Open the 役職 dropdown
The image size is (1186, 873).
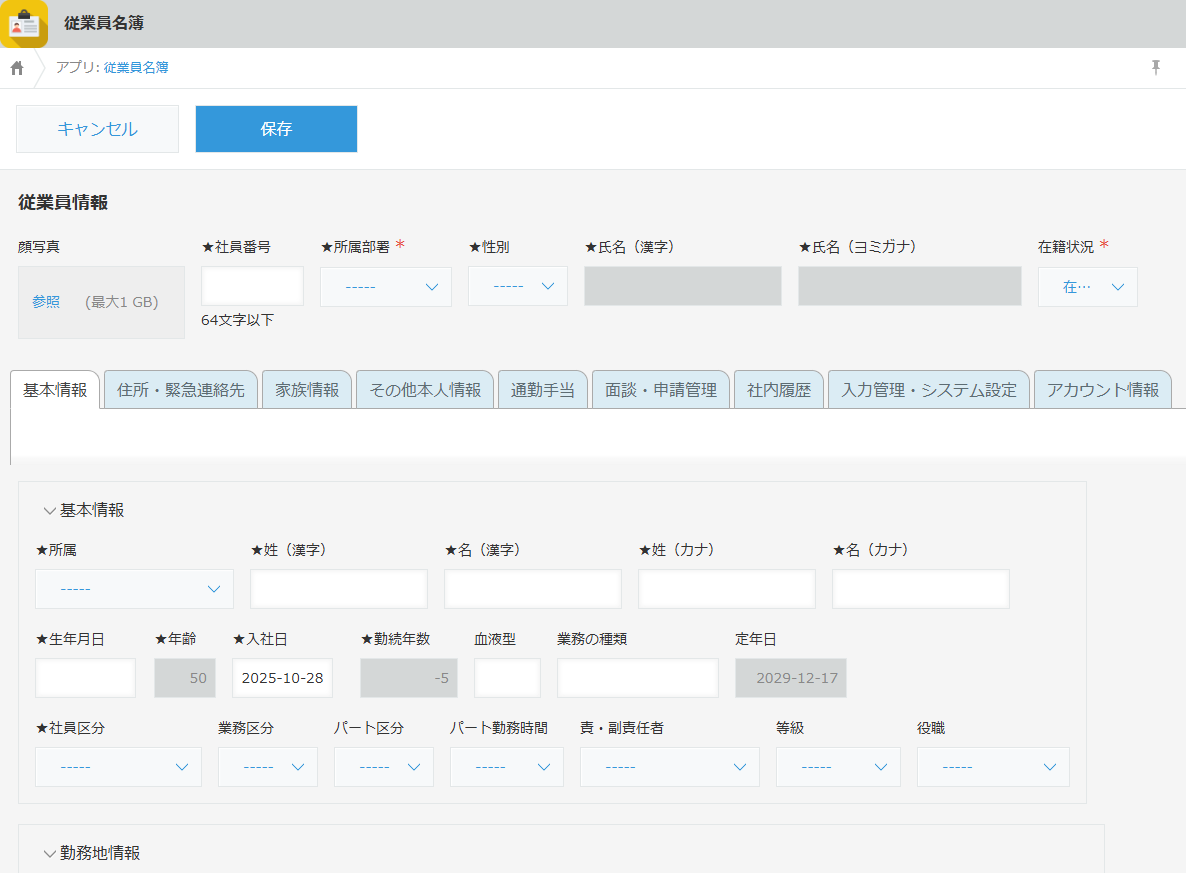[x=992, y=767]
